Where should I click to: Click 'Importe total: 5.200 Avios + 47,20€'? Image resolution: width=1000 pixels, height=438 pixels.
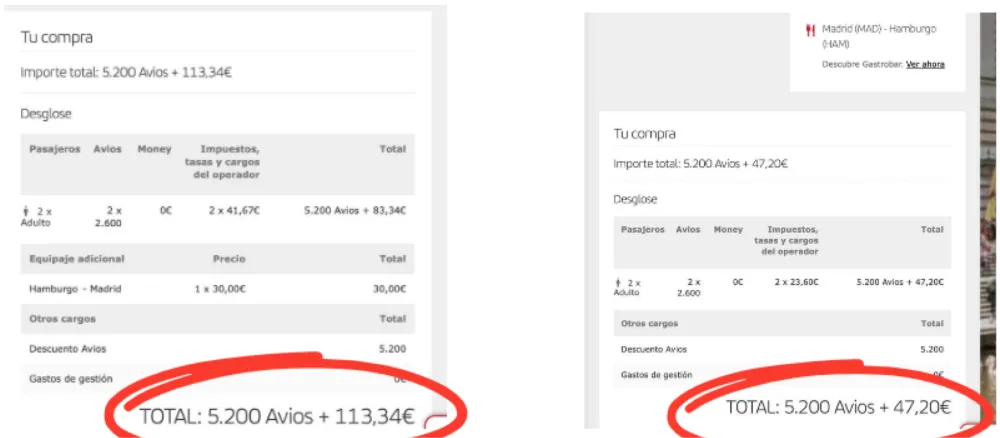pyautogui.click(x=700, y=164)
